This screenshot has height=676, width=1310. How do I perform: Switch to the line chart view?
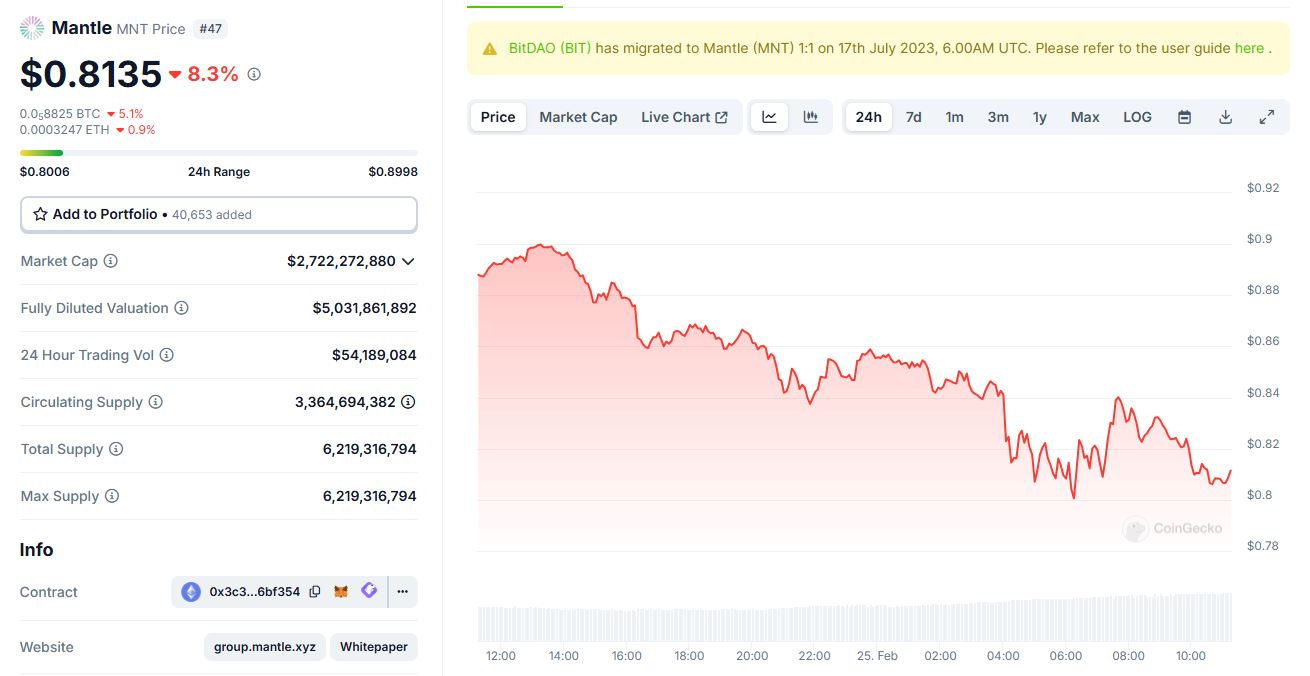point(769,117)
